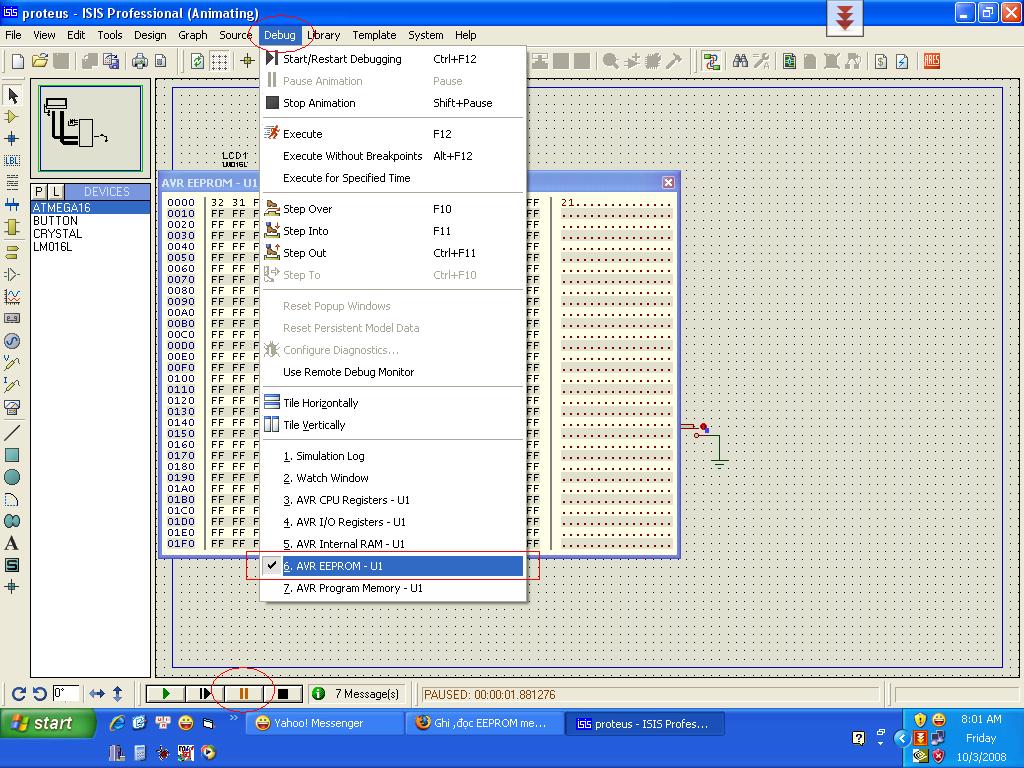This screenshot has width=1024, height=768.
Task: Click the Pause simulation button
Action: click(244, 693)
